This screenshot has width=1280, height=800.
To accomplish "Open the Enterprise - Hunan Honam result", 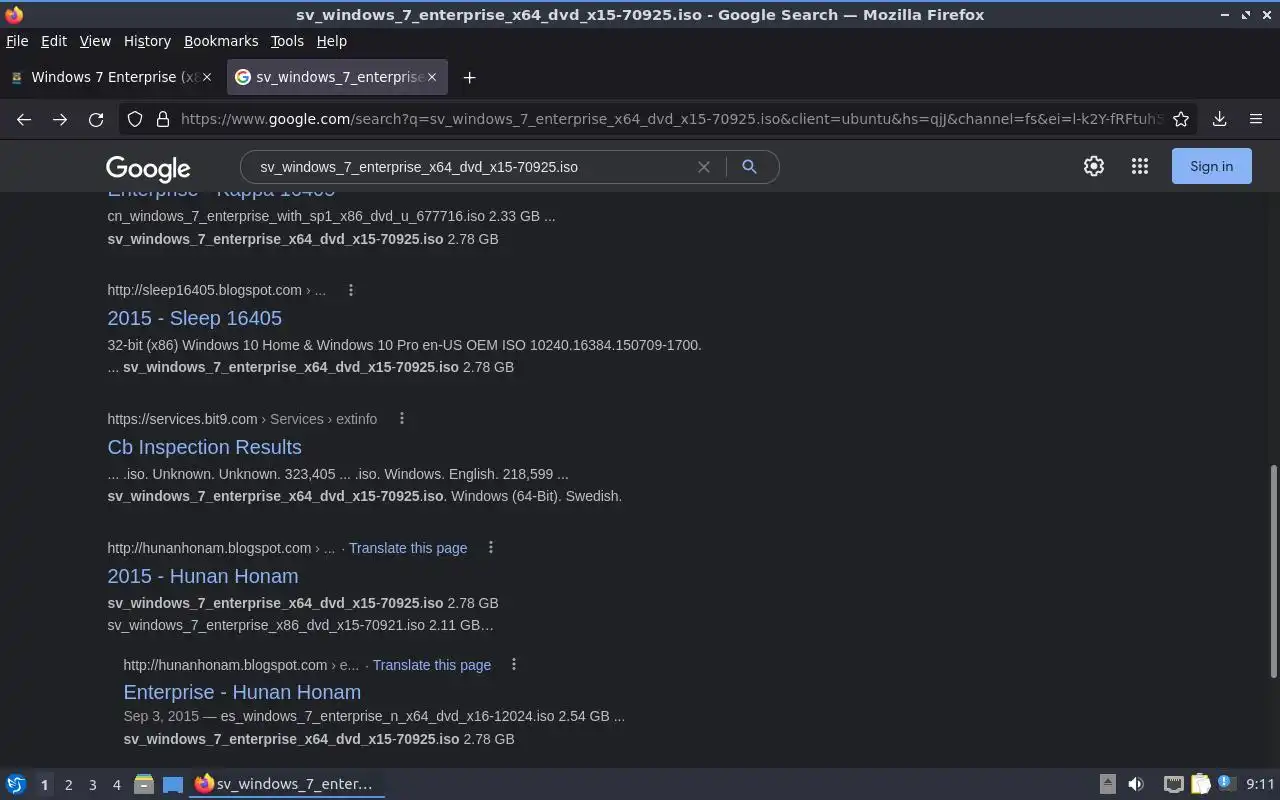I will (x=242, y=692).
